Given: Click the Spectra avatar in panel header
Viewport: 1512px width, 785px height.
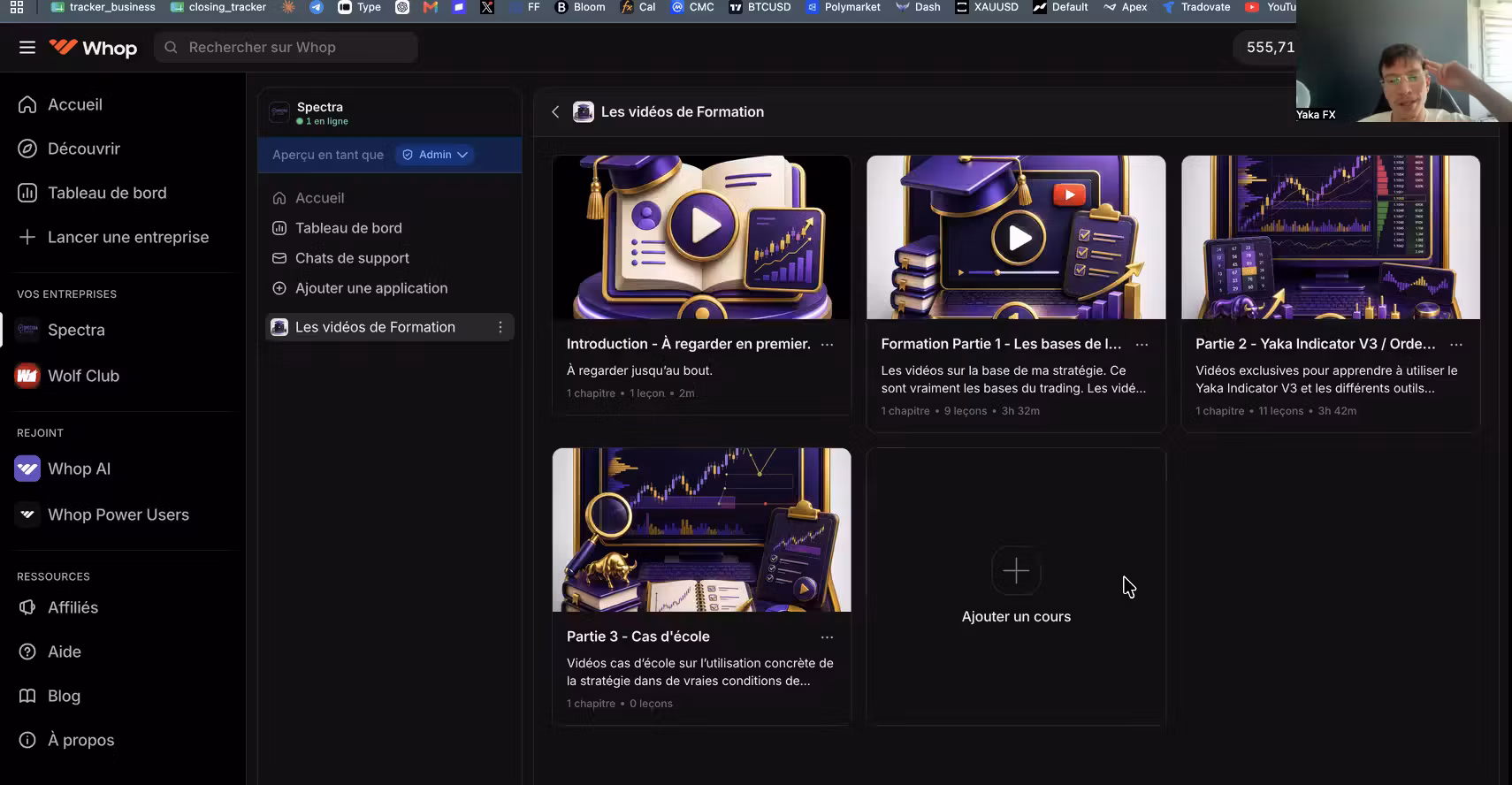Looking at the screenshot, I should [279, 112].
